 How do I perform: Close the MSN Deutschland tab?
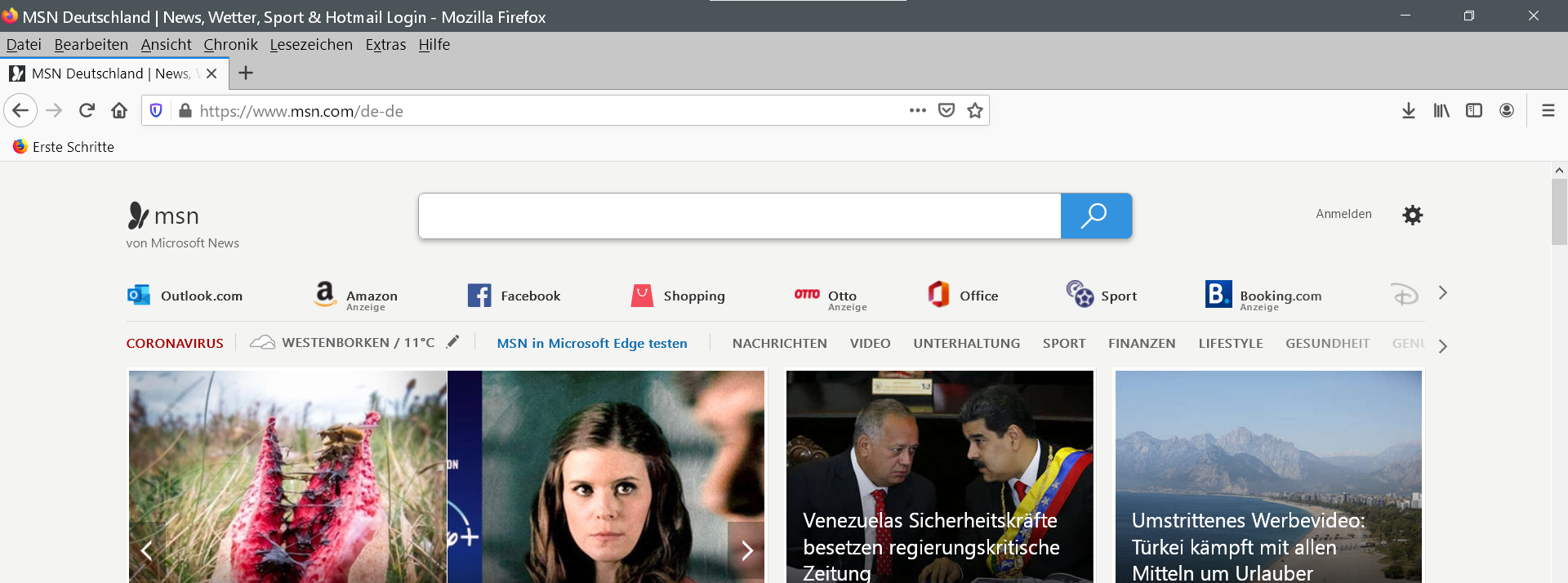point(212,73)
